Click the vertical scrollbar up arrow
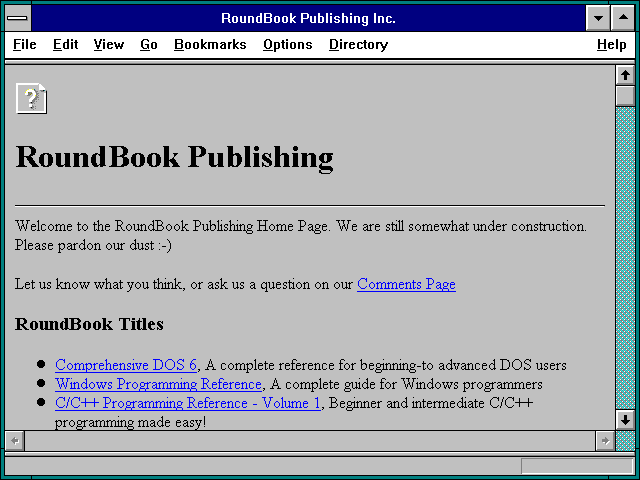This screenshot has width=640, height=480. coord(625,75)
